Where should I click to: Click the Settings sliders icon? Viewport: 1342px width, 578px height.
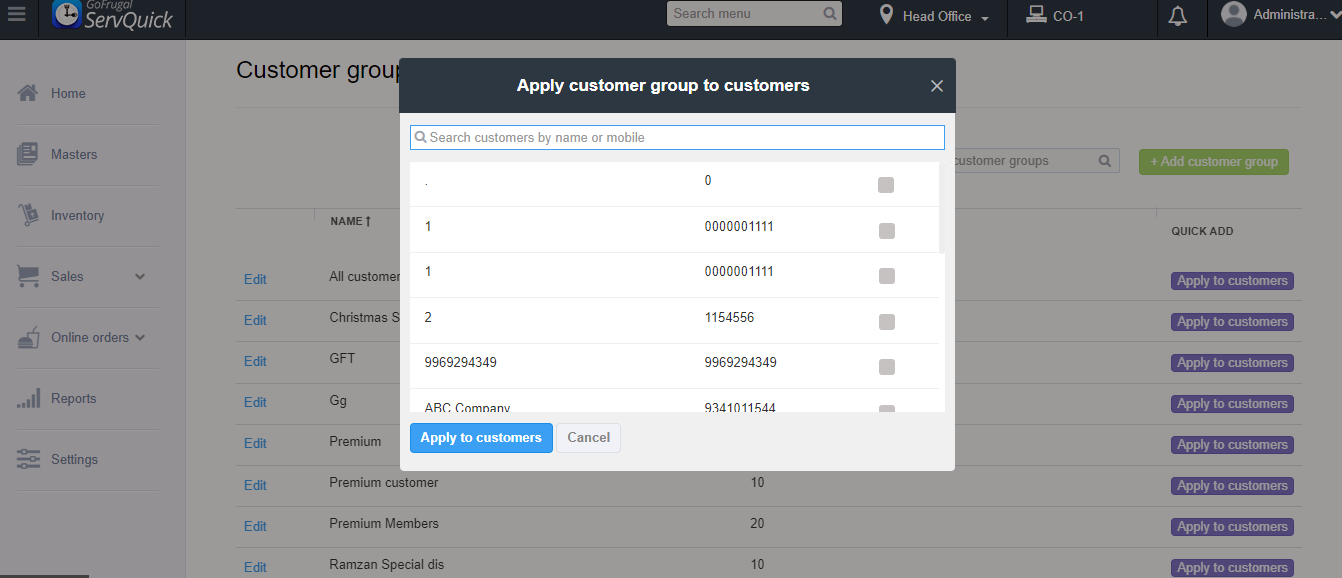pos(28,459)
